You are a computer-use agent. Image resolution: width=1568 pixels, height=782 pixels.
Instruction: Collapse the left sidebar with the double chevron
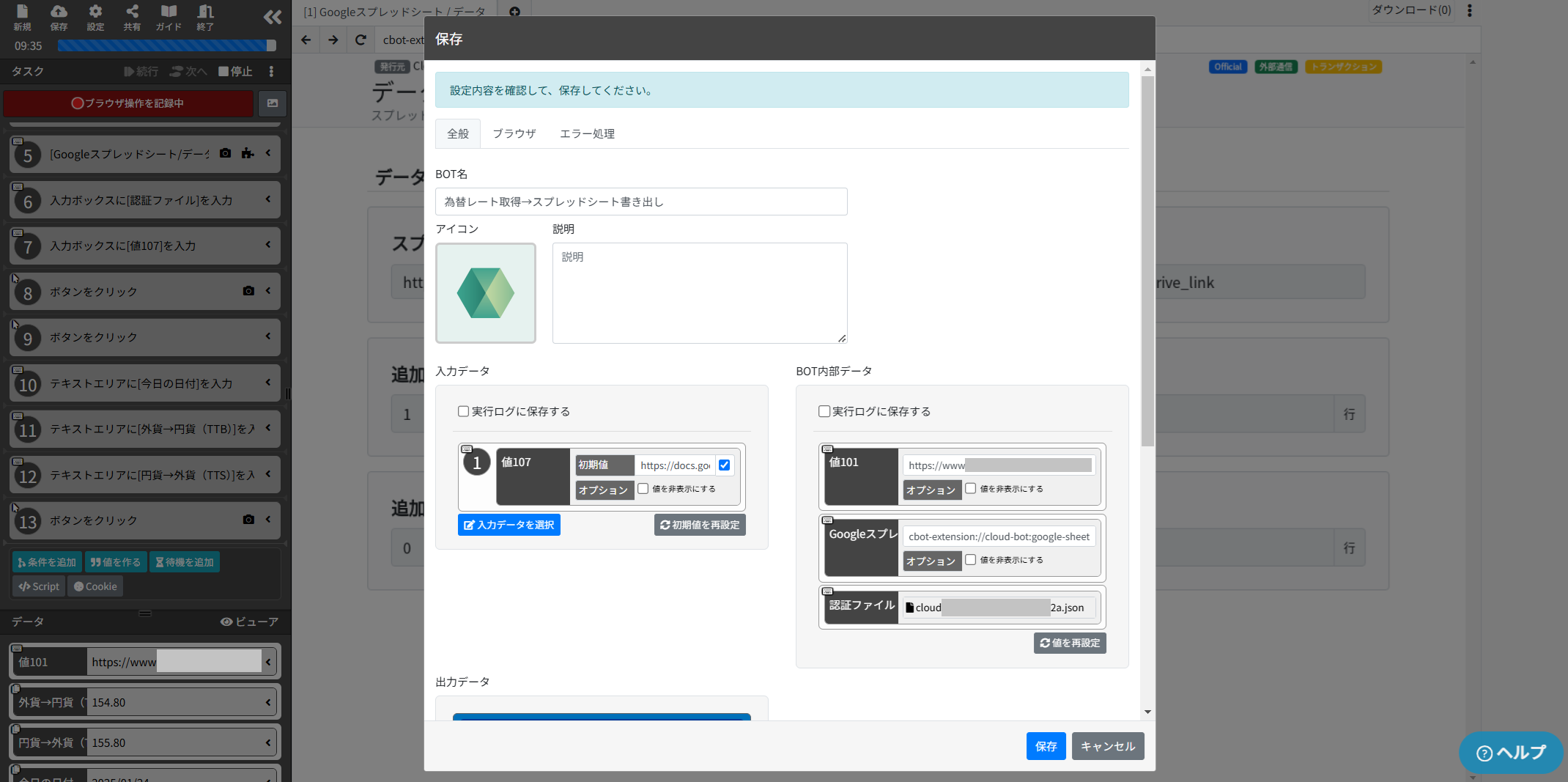pyautogui.click(x=272, y=17)
